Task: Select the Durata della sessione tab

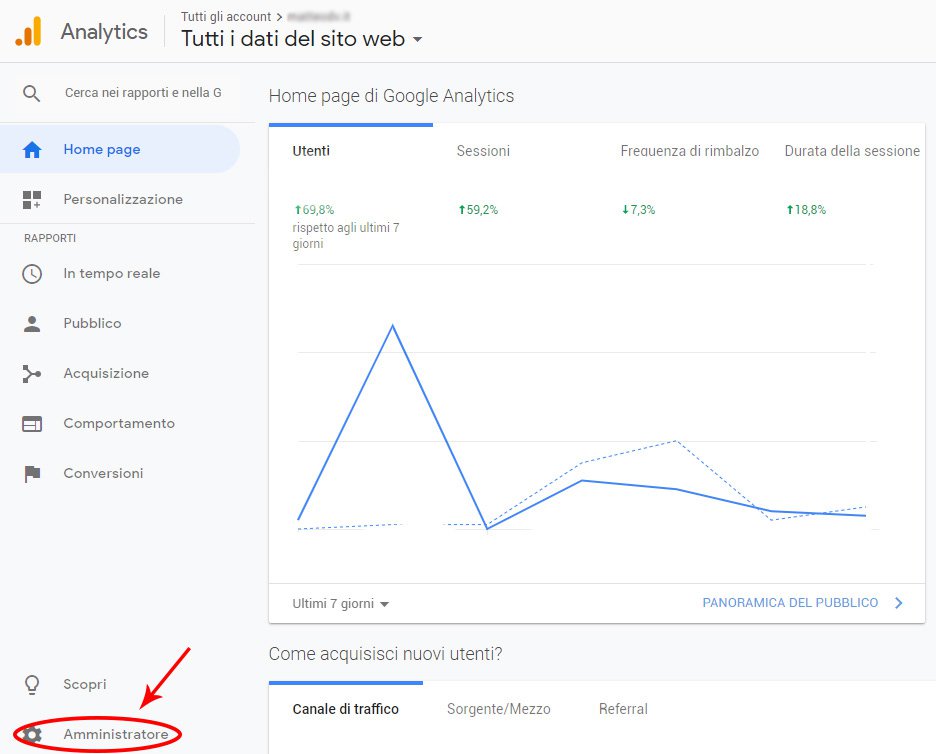Action: (852, 151)
